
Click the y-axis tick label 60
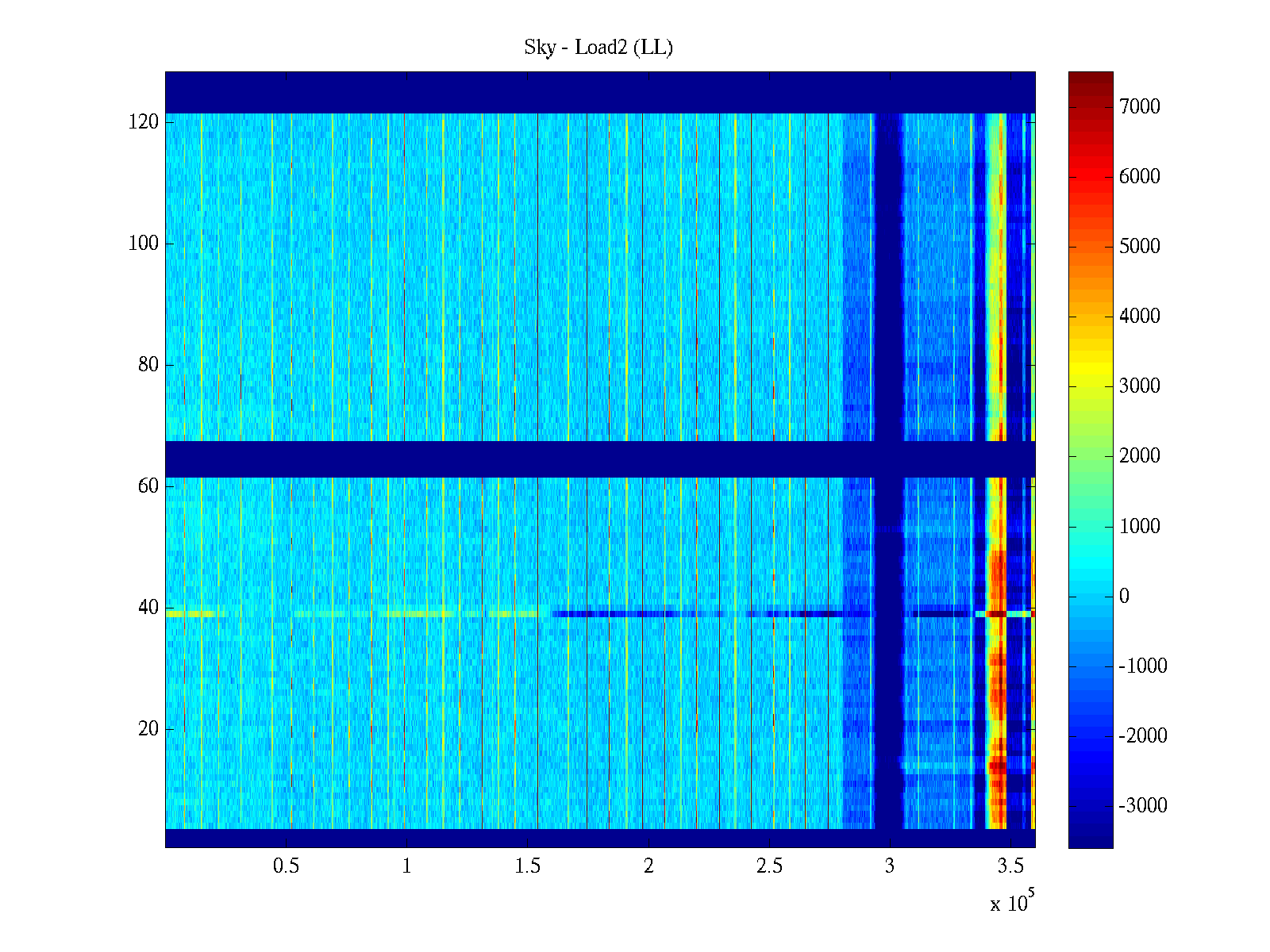(x=148, y=486)
